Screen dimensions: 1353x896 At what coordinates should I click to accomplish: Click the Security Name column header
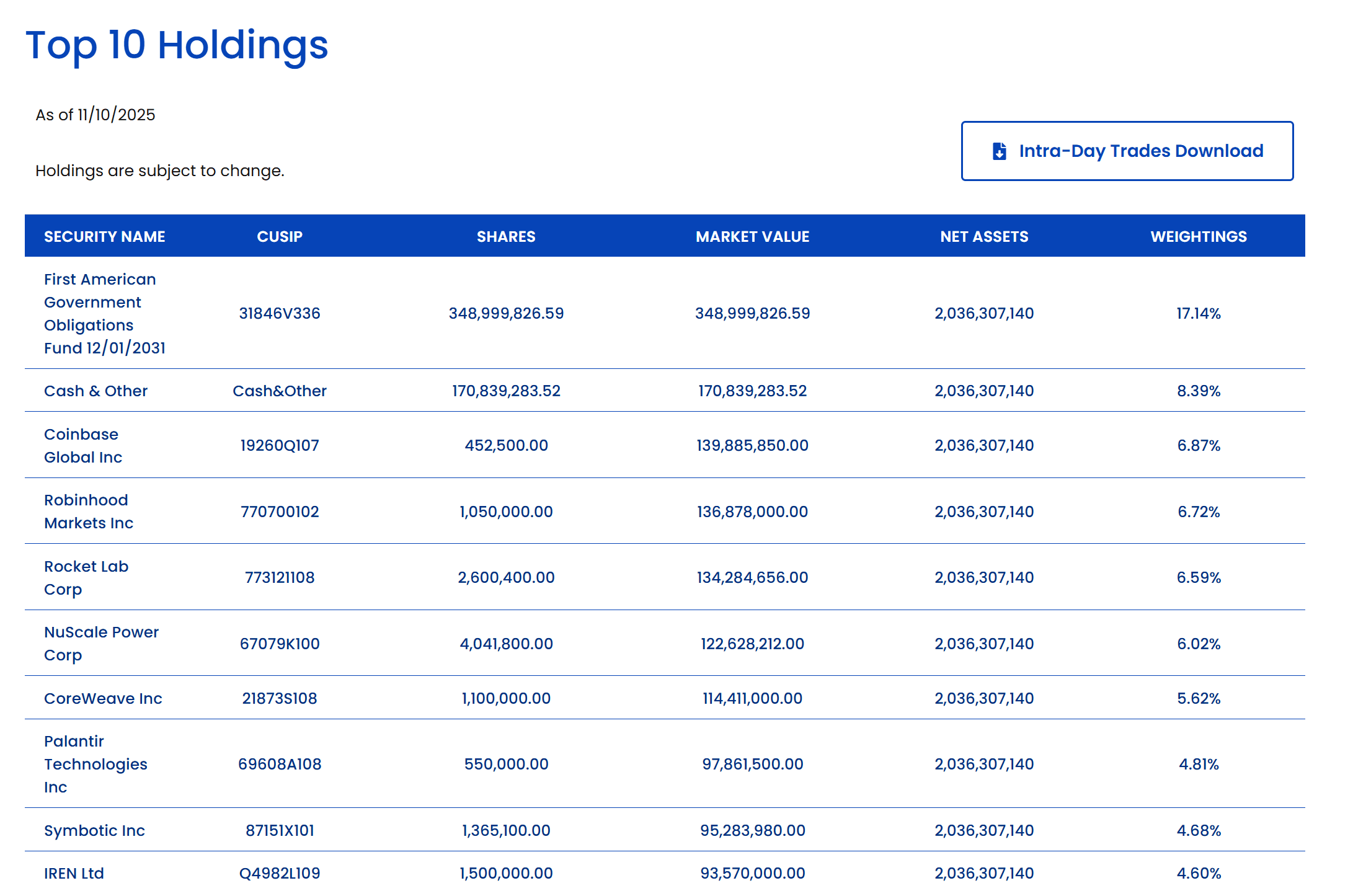[x=104, y=236]
